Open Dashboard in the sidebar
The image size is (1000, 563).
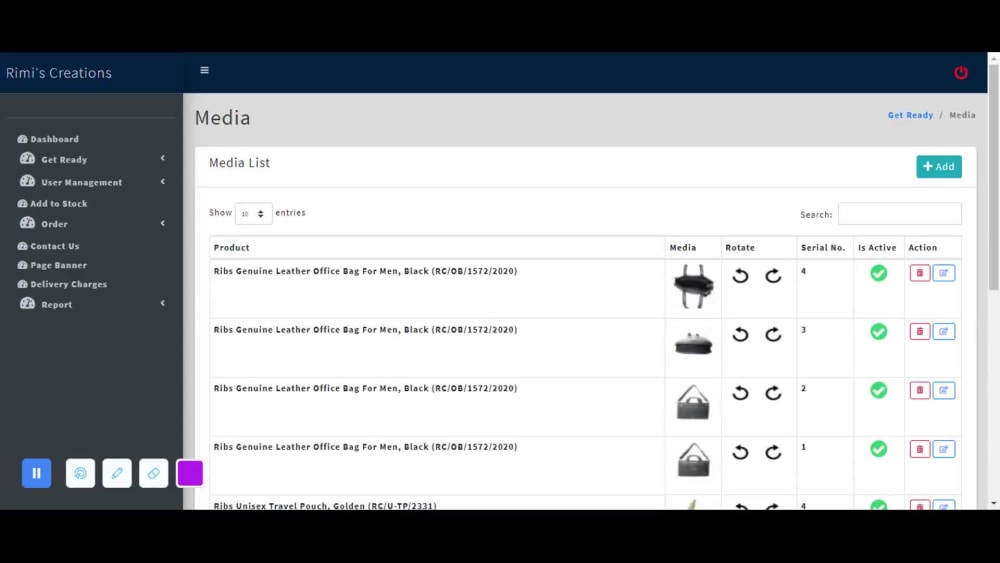(x=48, y=139)
